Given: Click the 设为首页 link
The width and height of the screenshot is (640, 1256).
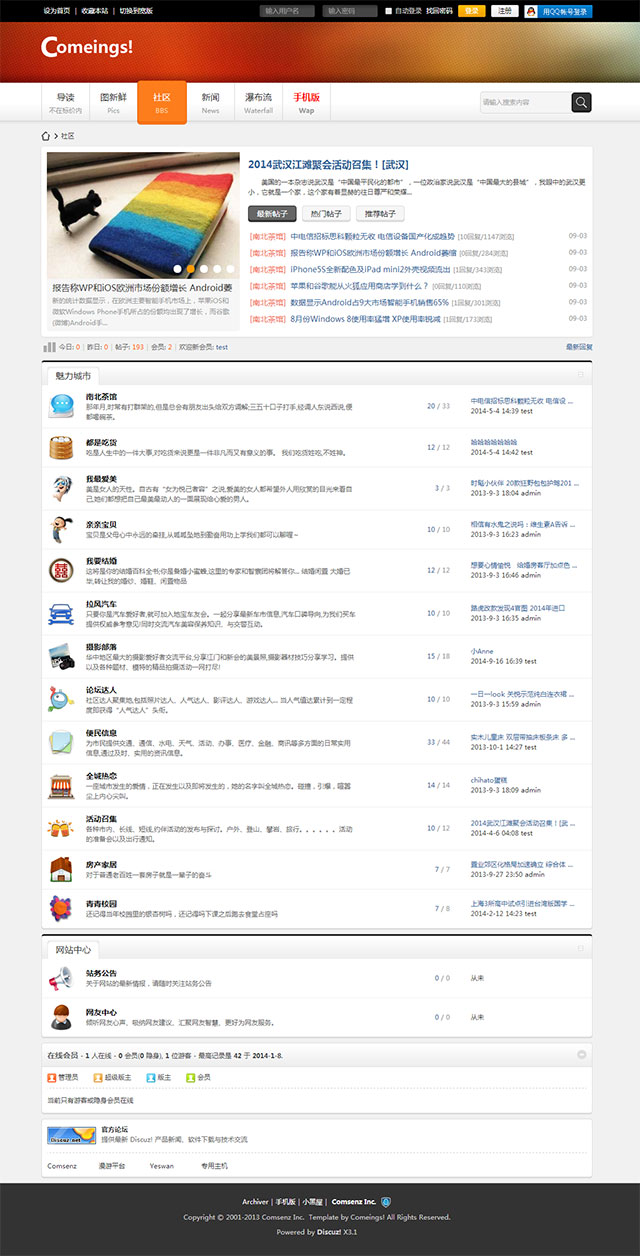Looking at the screenshot, I should tap(57, 11).
